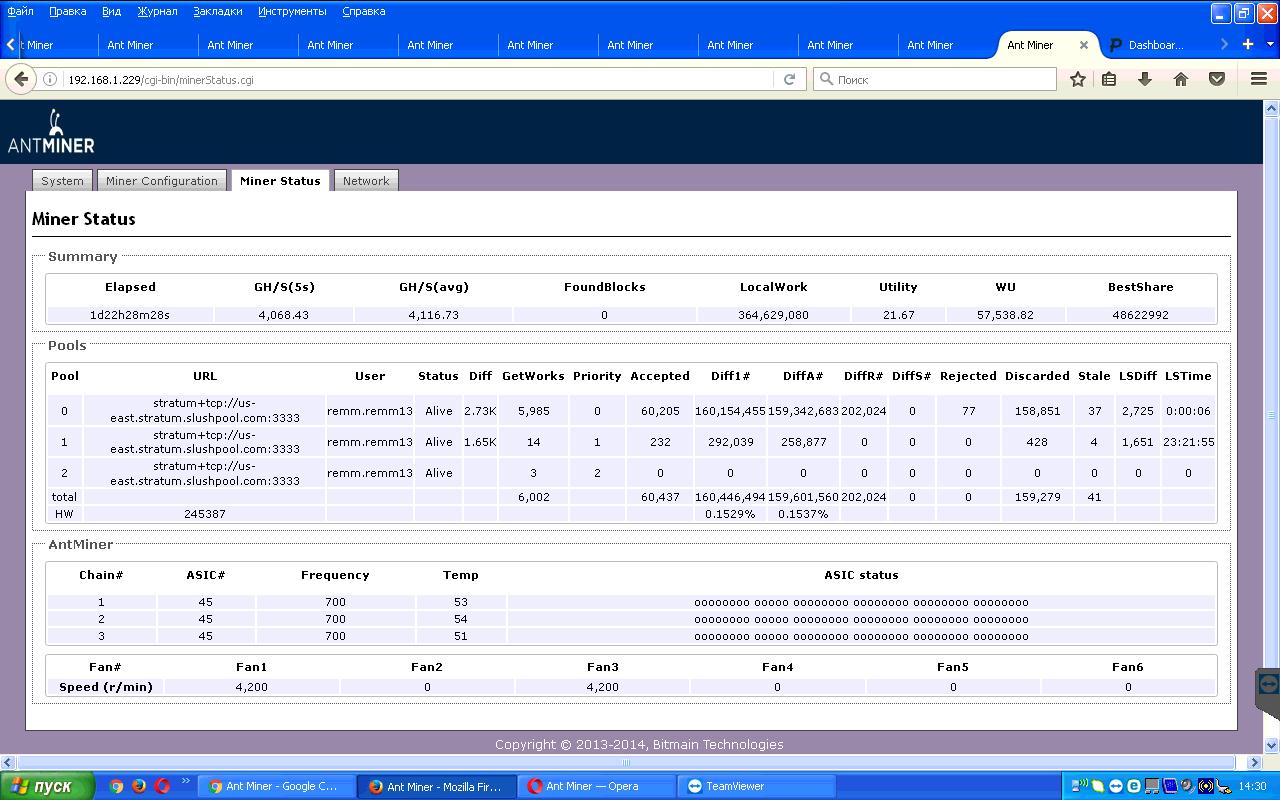Click the LocalWork value 364,629,080
The height and width of the screenshot is (800, 1280).
[774, 315]
